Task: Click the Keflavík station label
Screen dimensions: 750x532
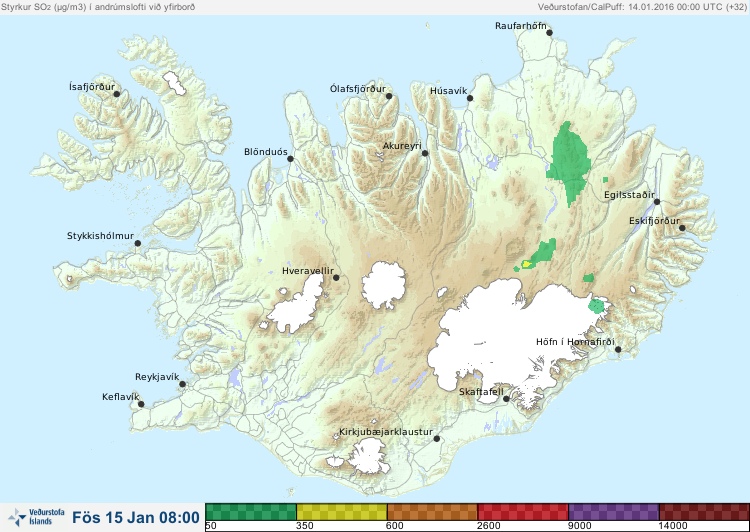Action: point(121,397)
